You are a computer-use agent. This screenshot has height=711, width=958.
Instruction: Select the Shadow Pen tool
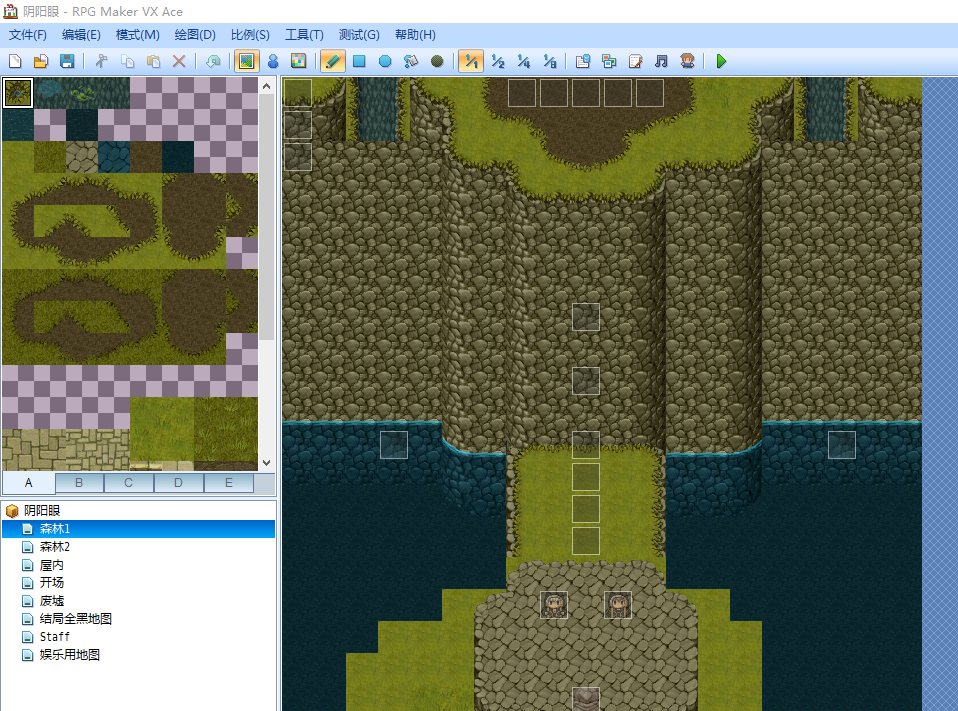pos(437,61)
